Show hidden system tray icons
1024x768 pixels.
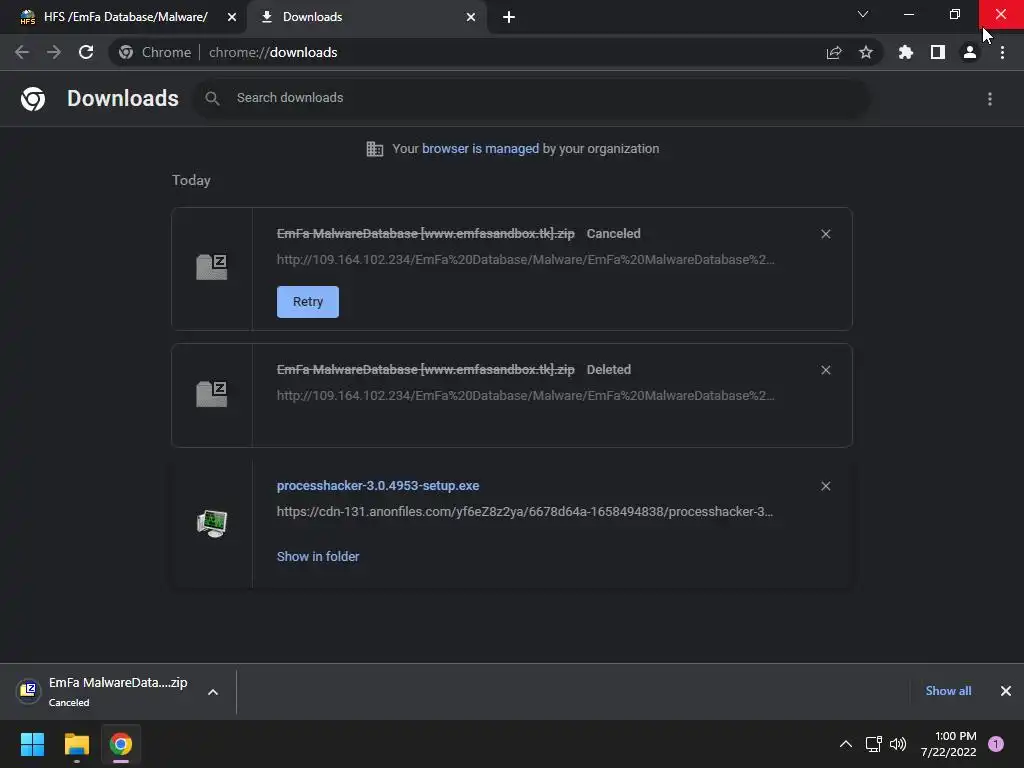click(845, 744)
